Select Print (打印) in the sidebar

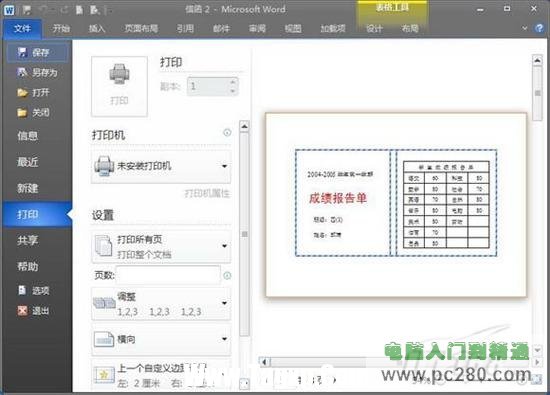click(x=36, y=214)
